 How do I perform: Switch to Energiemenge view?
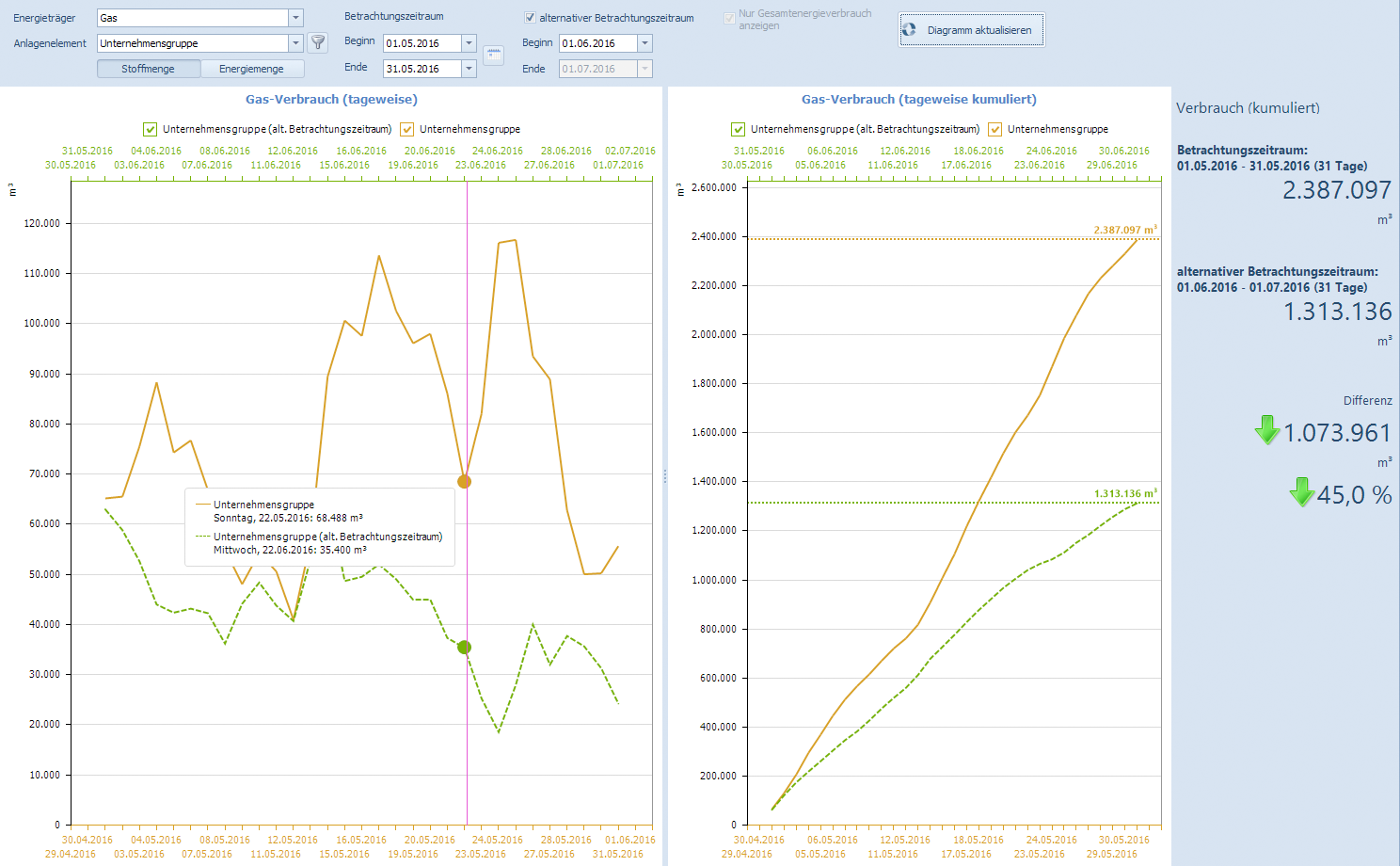click(x=252, y=69)
